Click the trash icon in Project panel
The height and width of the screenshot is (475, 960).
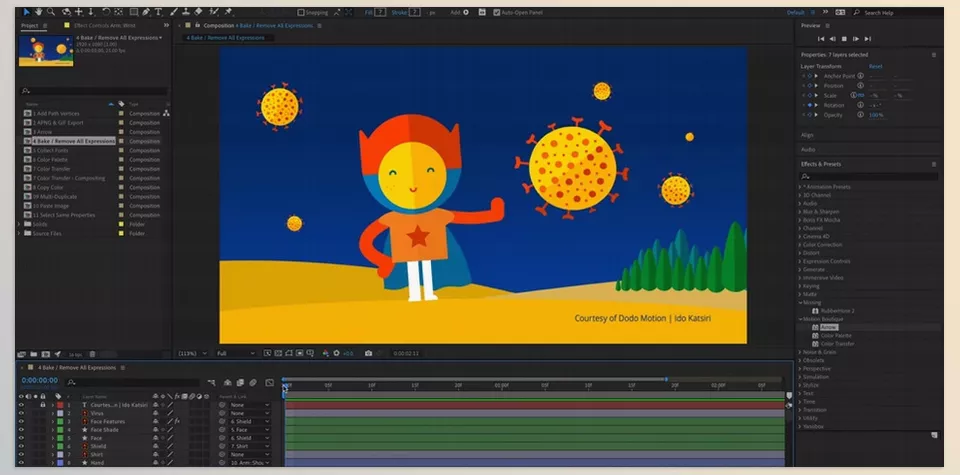pos(92,354)
